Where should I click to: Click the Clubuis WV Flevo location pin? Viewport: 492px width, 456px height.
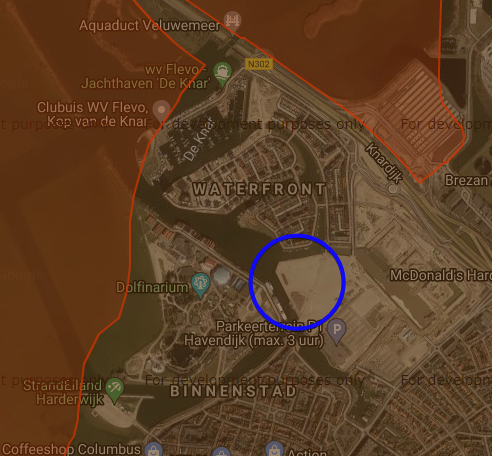coord(161,111)
